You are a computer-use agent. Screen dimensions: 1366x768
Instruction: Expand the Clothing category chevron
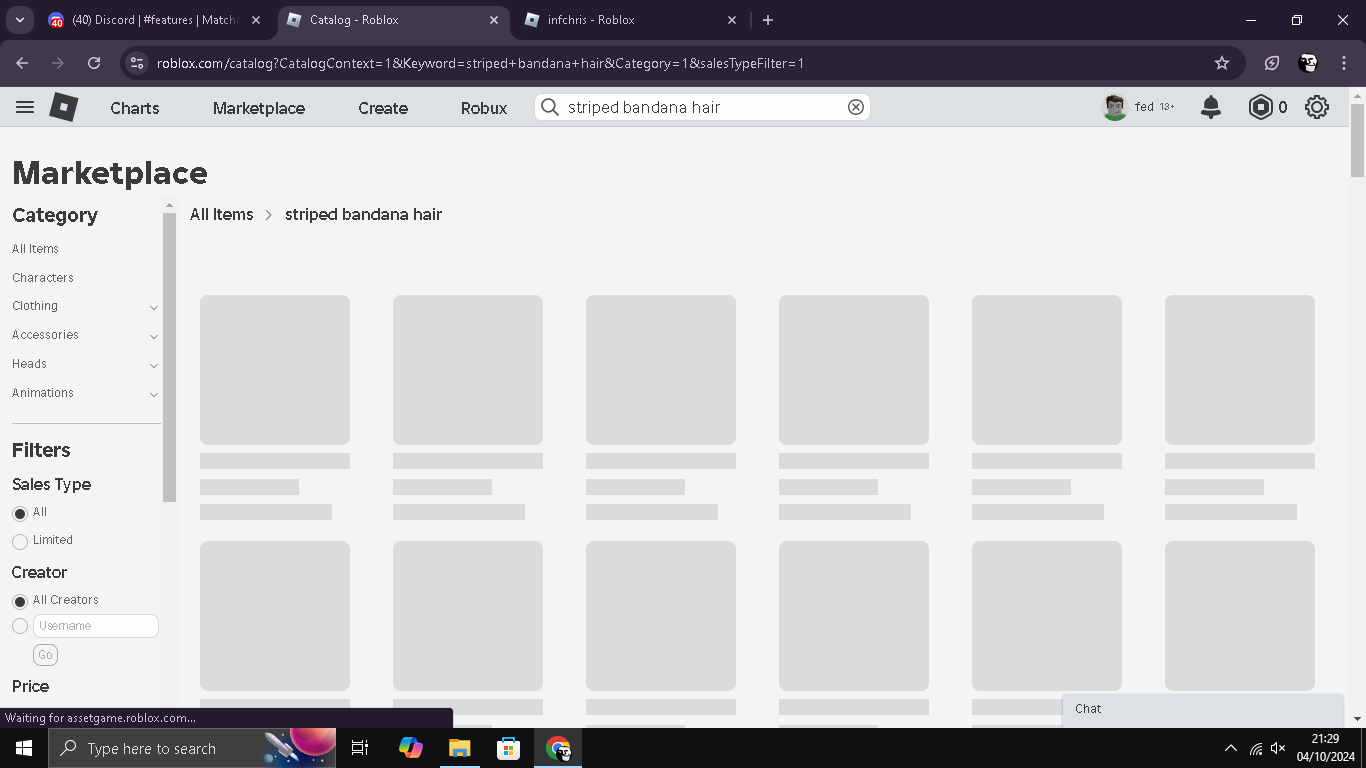tap(154, 307)
